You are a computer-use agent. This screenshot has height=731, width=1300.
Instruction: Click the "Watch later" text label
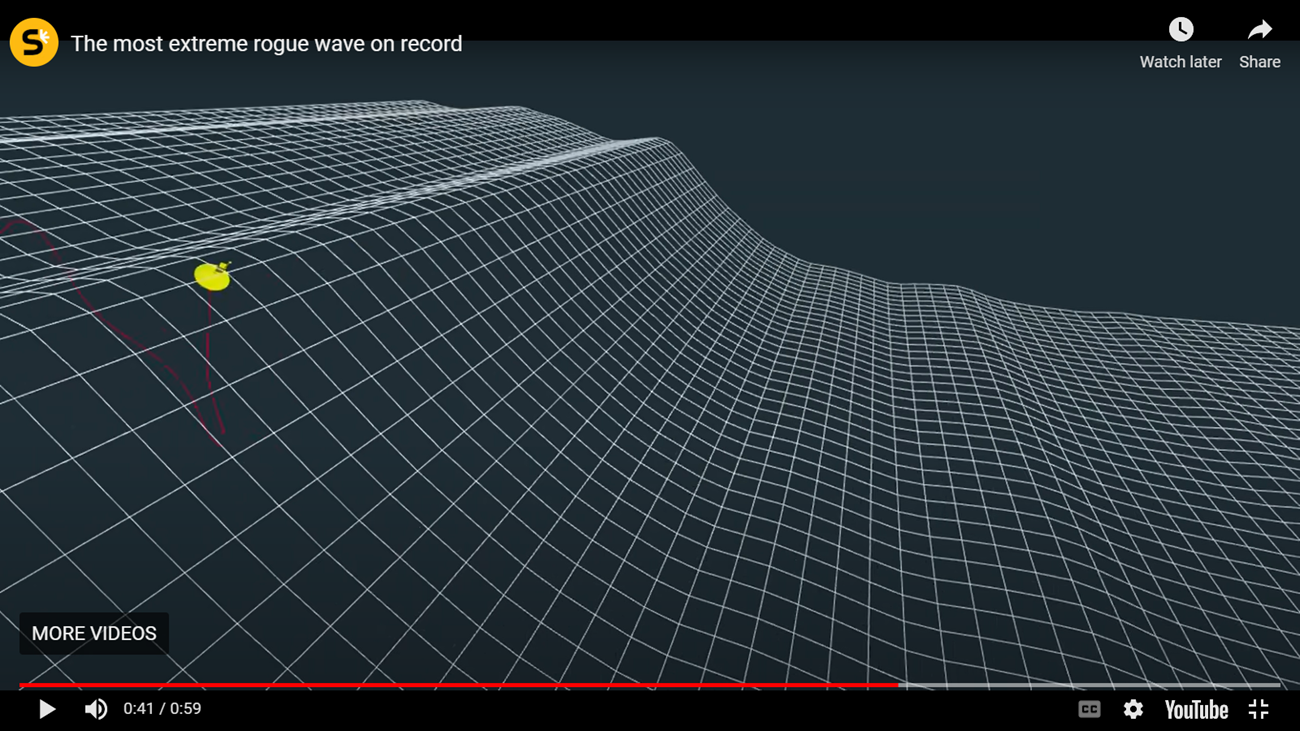pos(1180,62)
